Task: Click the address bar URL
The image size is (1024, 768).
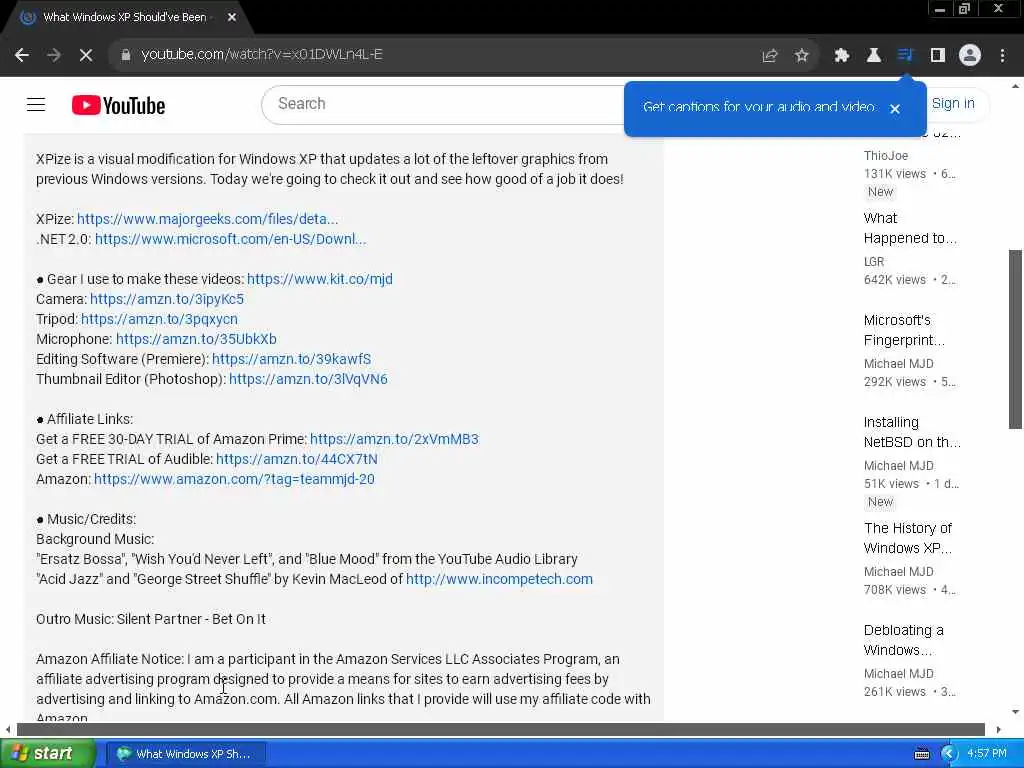Action: [x=261, y=55]
